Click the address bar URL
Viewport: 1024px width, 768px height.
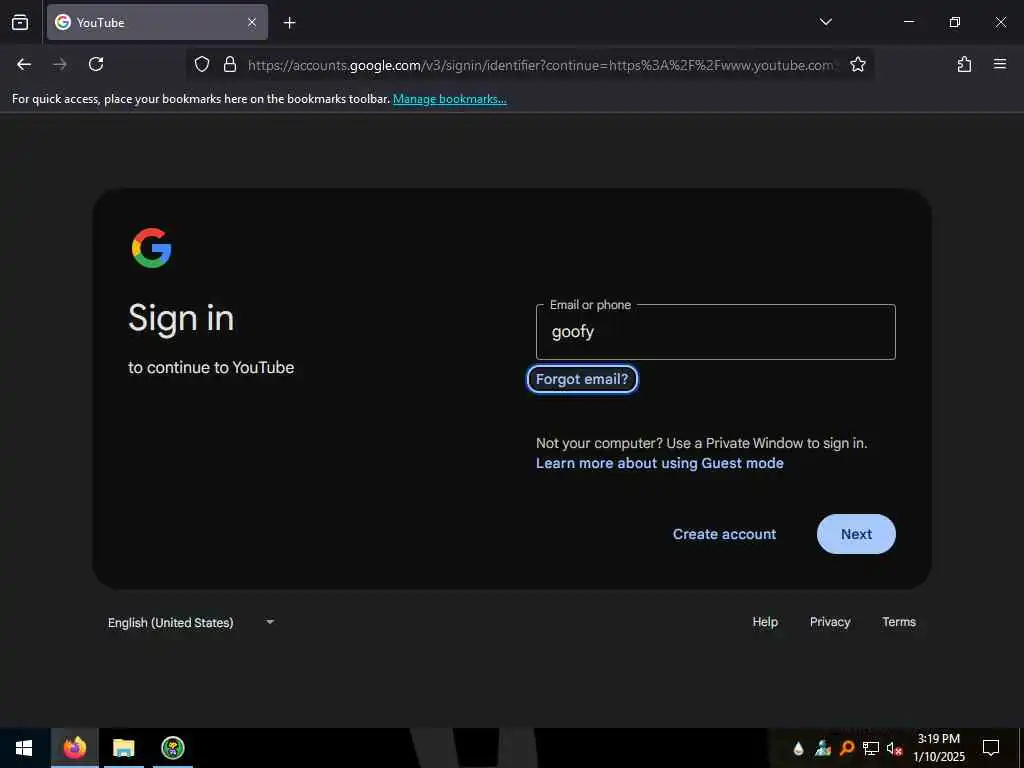(540, 65)
